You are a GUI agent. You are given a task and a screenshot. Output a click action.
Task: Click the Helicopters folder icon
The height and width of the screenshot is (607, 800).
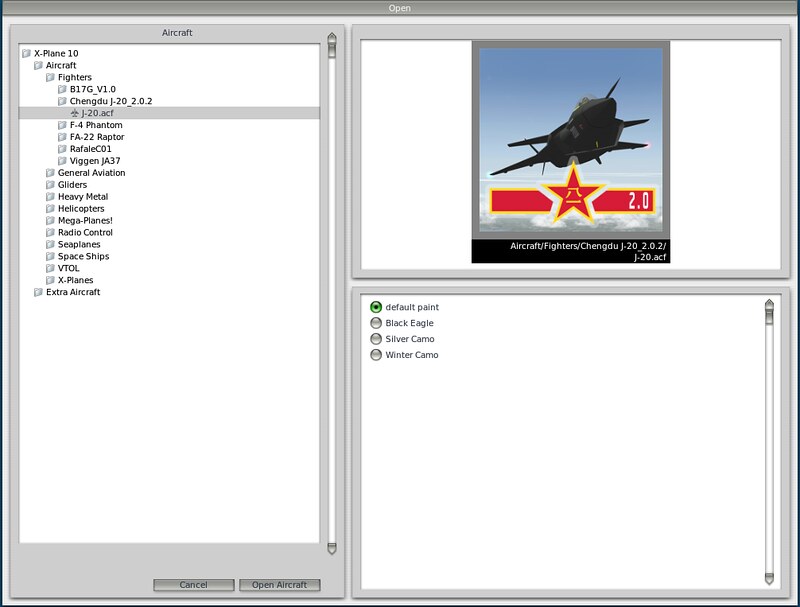[x=50, y=209]
